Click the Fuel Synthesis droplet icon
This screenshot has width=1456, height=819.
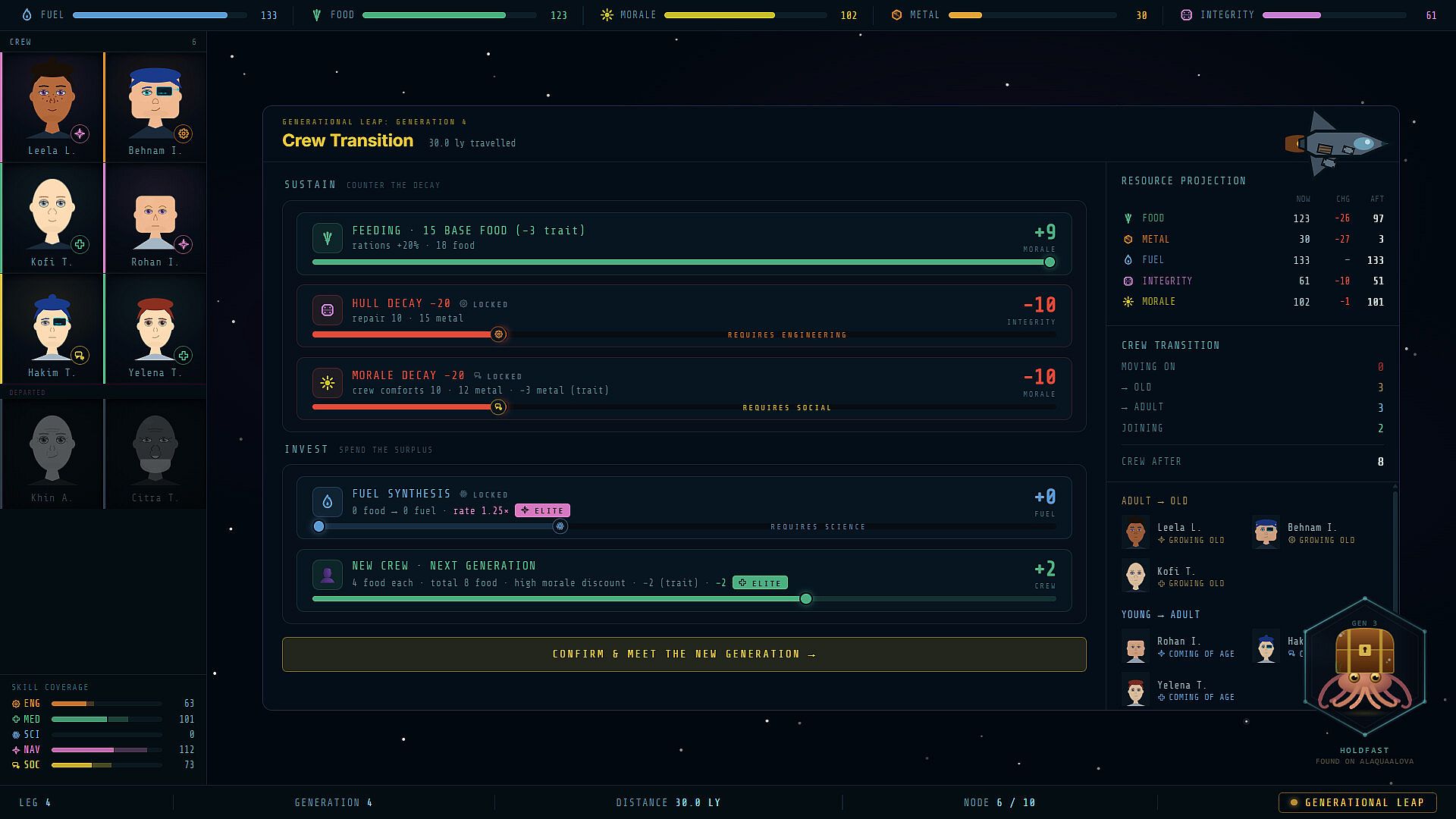[328, 502]
